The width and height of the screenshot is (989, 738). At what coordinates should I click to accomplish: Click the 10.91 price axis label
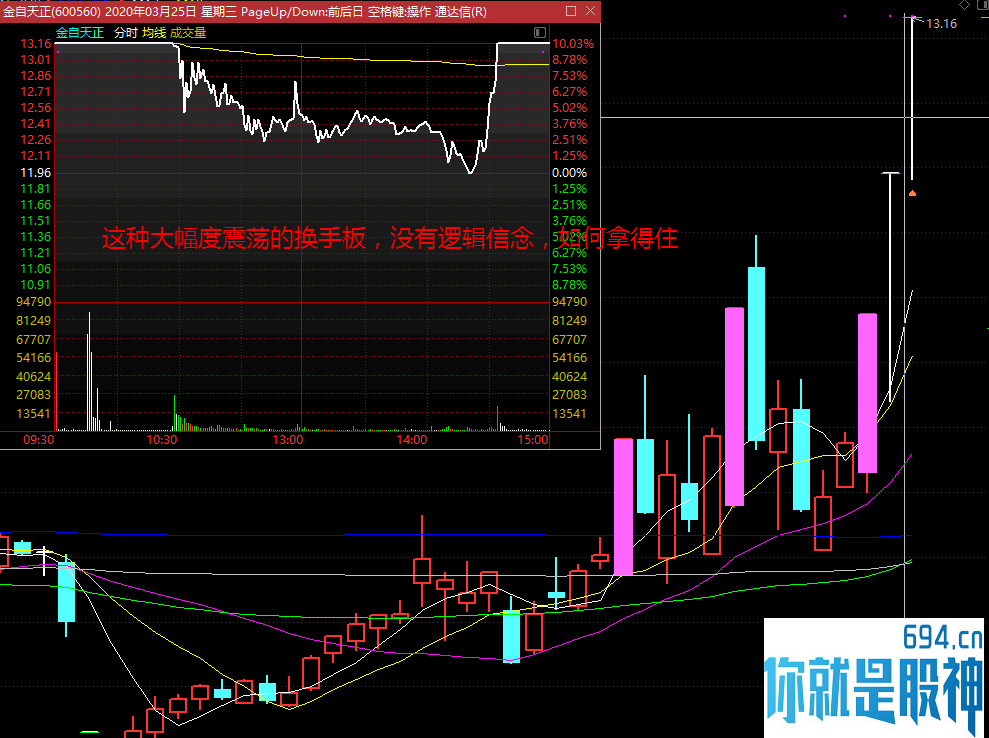35,285
